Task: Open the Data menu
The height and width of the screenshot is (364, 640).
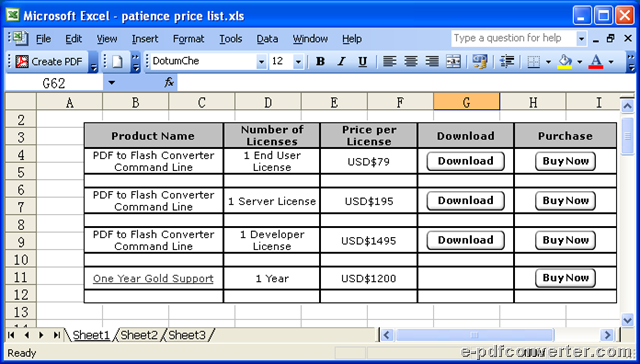Action: (267, 39)
